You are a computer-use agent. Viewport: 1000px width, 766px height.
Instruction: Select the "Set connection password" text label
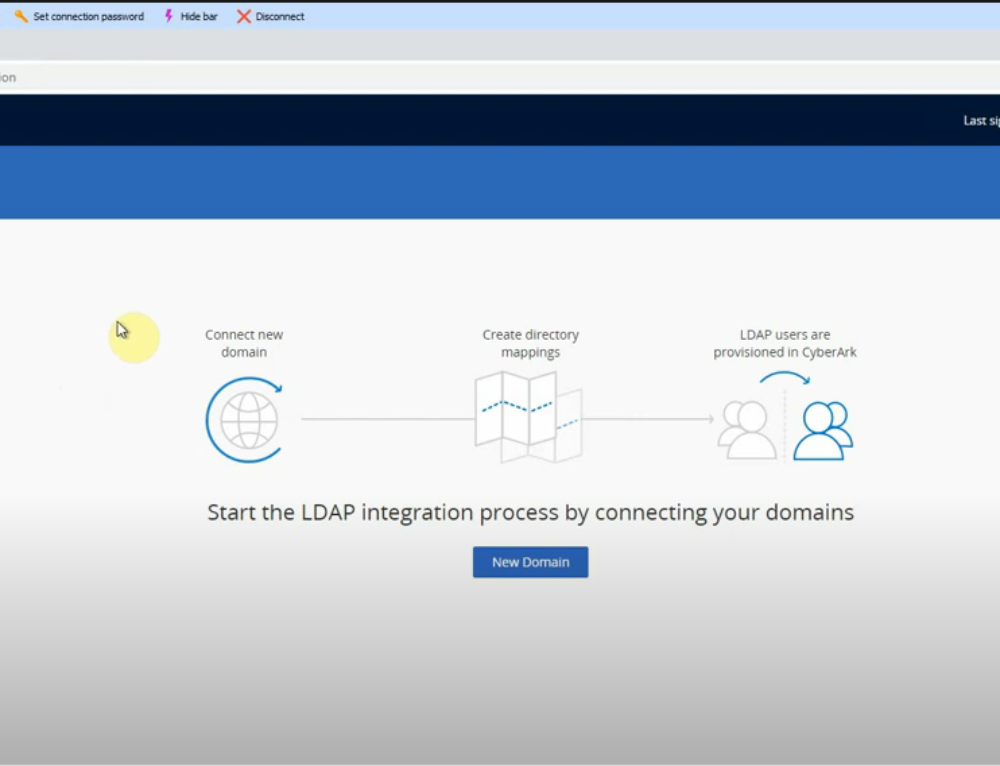tap(88, 17)
